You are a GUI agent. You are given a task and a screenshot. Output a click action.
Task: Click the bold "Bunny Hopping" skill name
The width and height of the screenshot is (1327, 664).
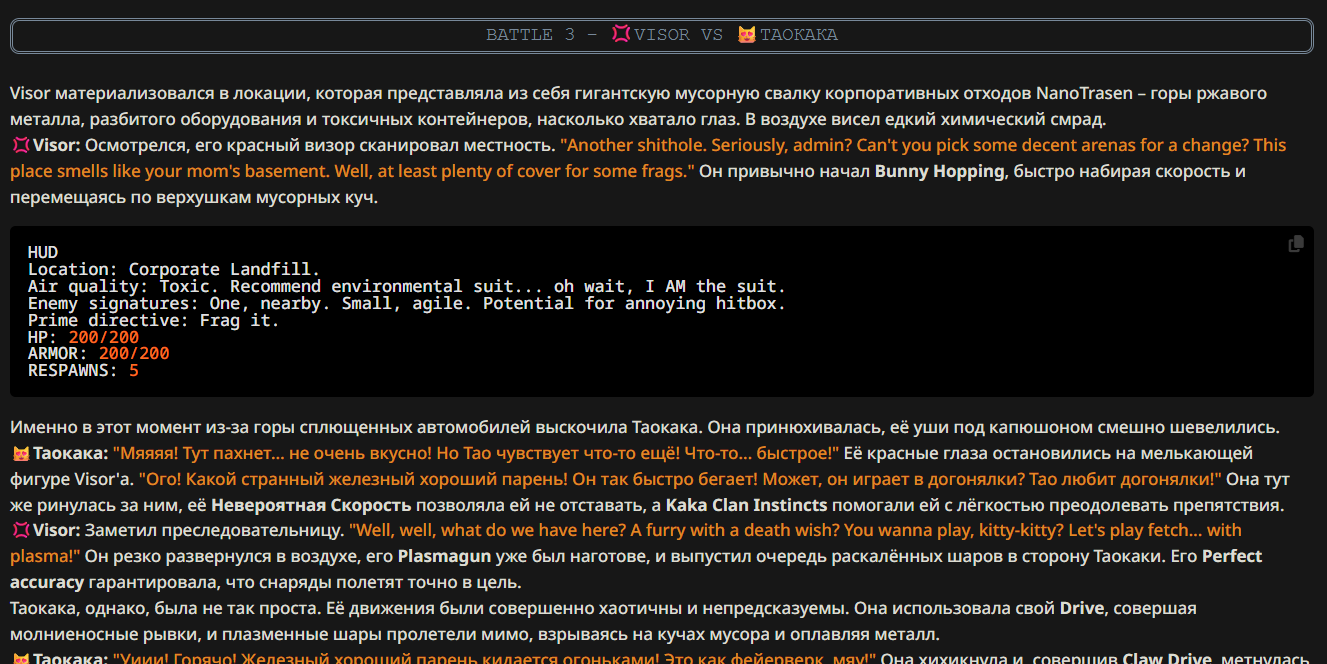939,172
